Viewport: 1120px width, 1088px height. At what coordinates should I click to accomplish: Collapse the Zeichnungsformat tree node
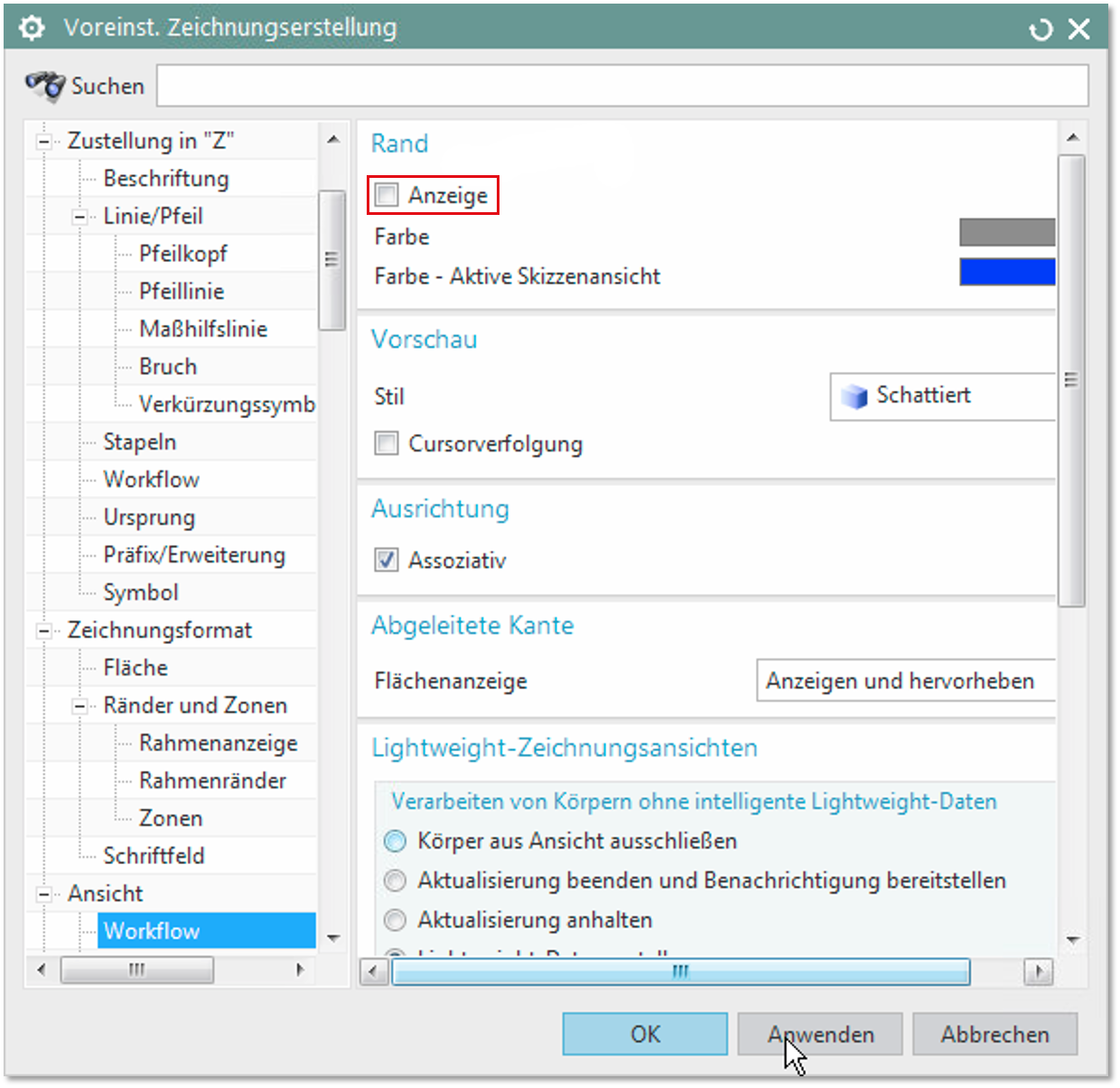pyautogui.click(x=43, y=630)
